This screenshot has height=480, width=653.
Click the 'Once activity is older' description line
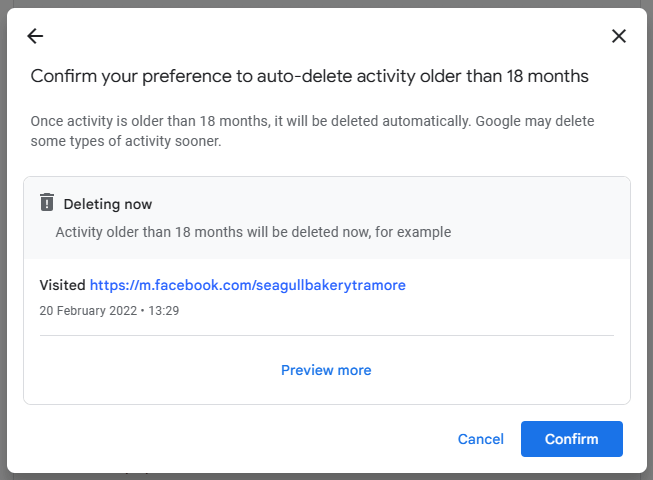pos(312,122)
